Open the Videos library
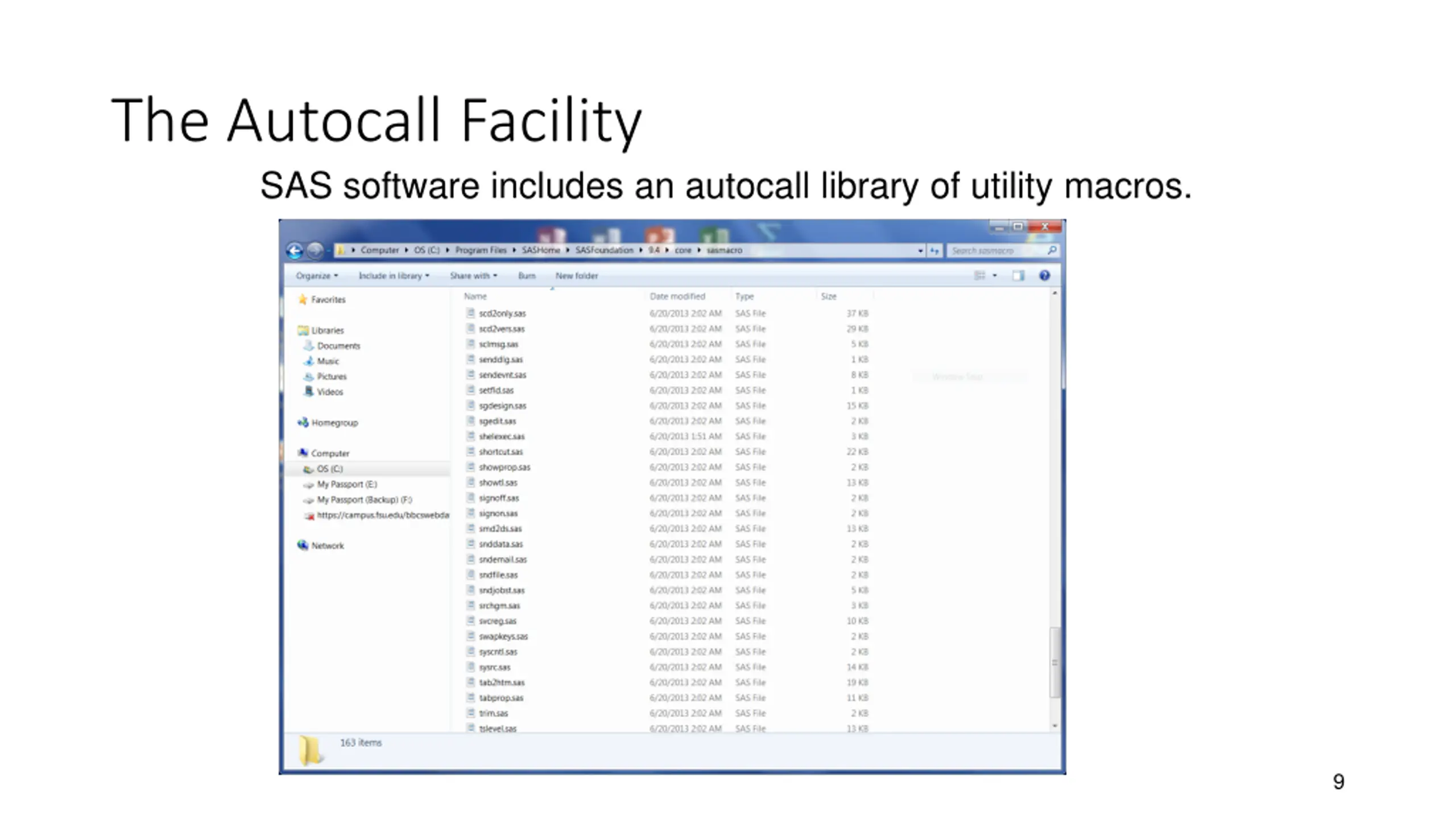The image size is (1456, 819). click(330, 392)
